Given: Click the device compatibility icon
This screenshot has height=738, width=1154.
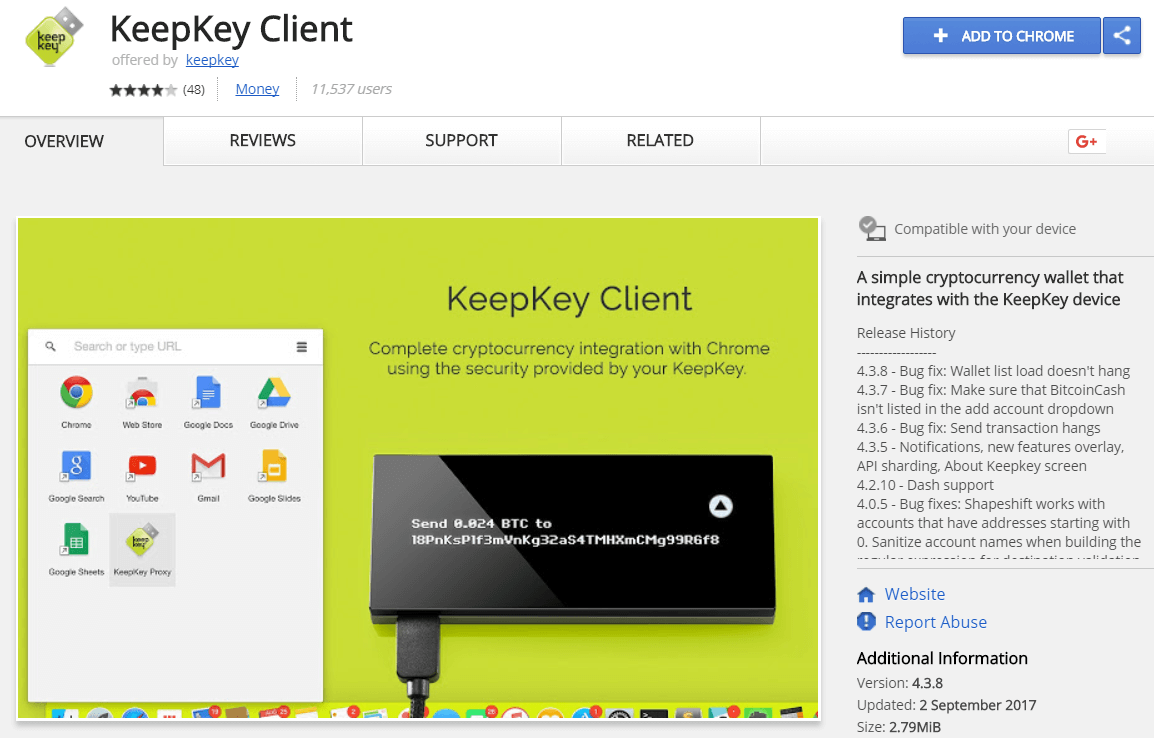Looking at the screenshot, I should 871,229.
